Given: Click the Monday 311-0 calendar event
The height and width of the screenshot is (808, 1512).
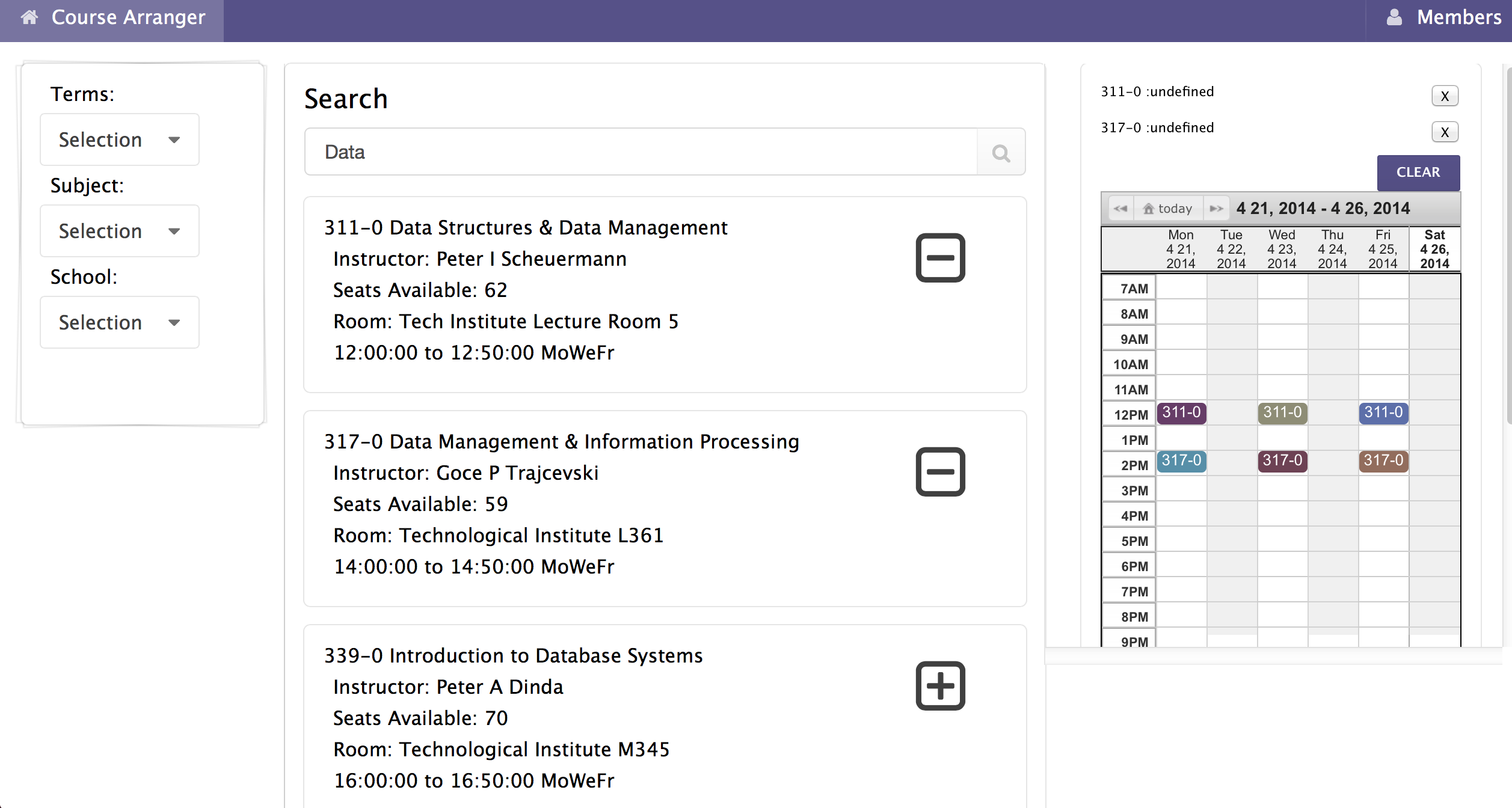Looking at the screenshot, I should [1181, 413].
